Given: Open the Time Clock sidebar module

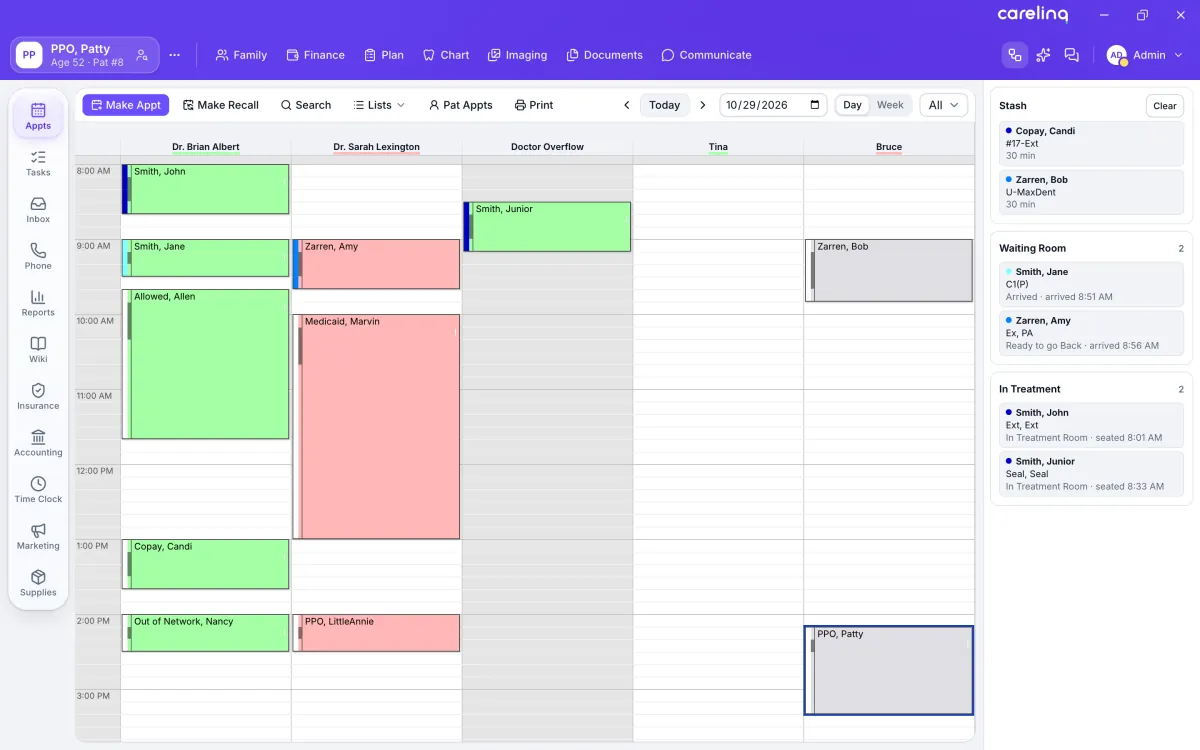Looking at the screenshot, I should point(38,490).
